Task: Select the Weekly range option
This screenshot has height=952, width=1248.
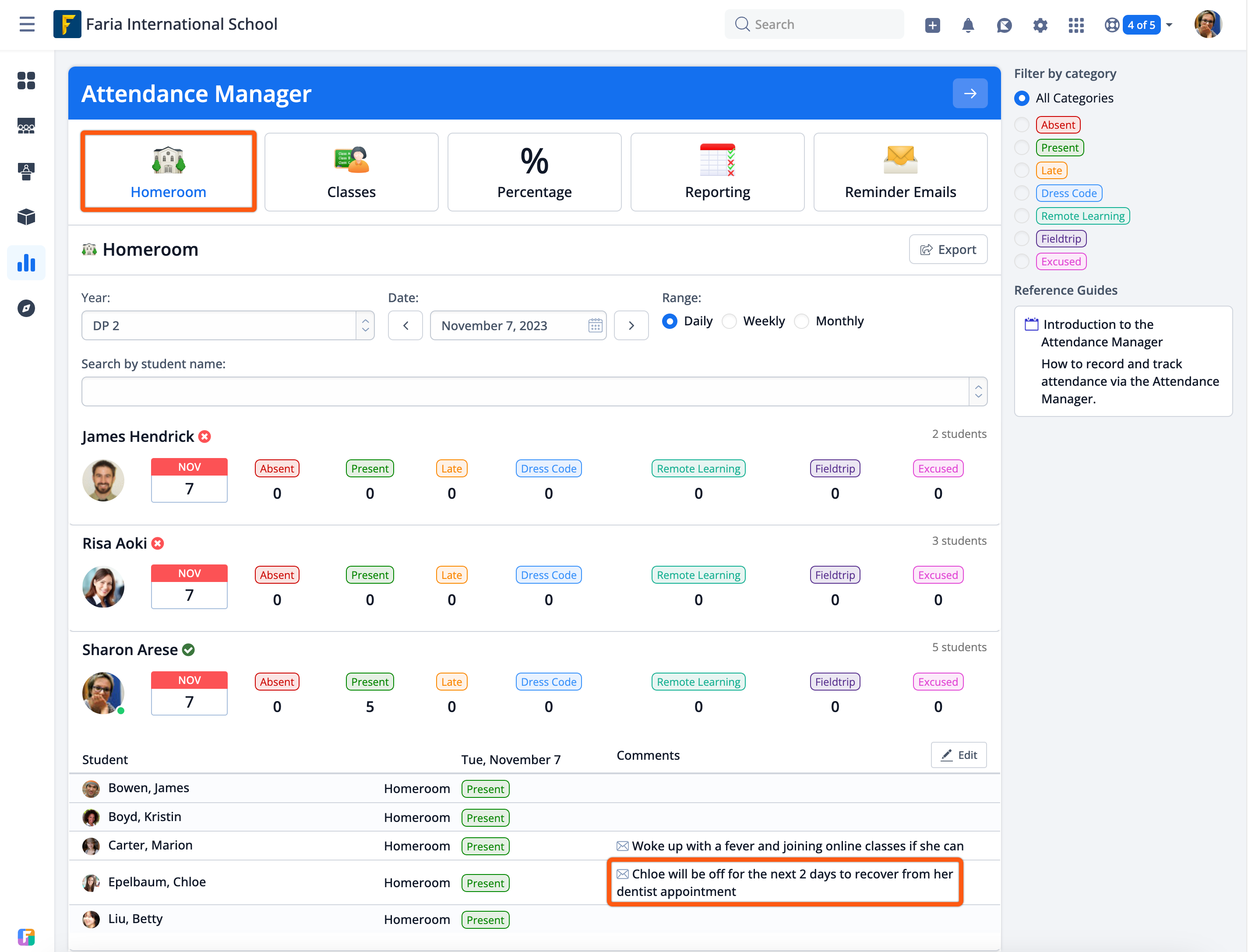Action: point(730,321)
